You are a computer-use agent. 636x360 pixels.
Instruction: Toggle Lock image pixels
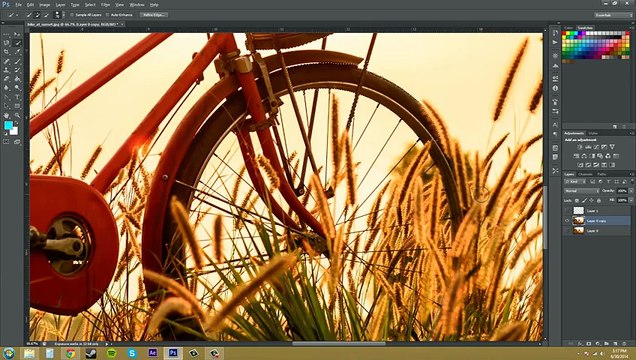click(x=585, y=201)
